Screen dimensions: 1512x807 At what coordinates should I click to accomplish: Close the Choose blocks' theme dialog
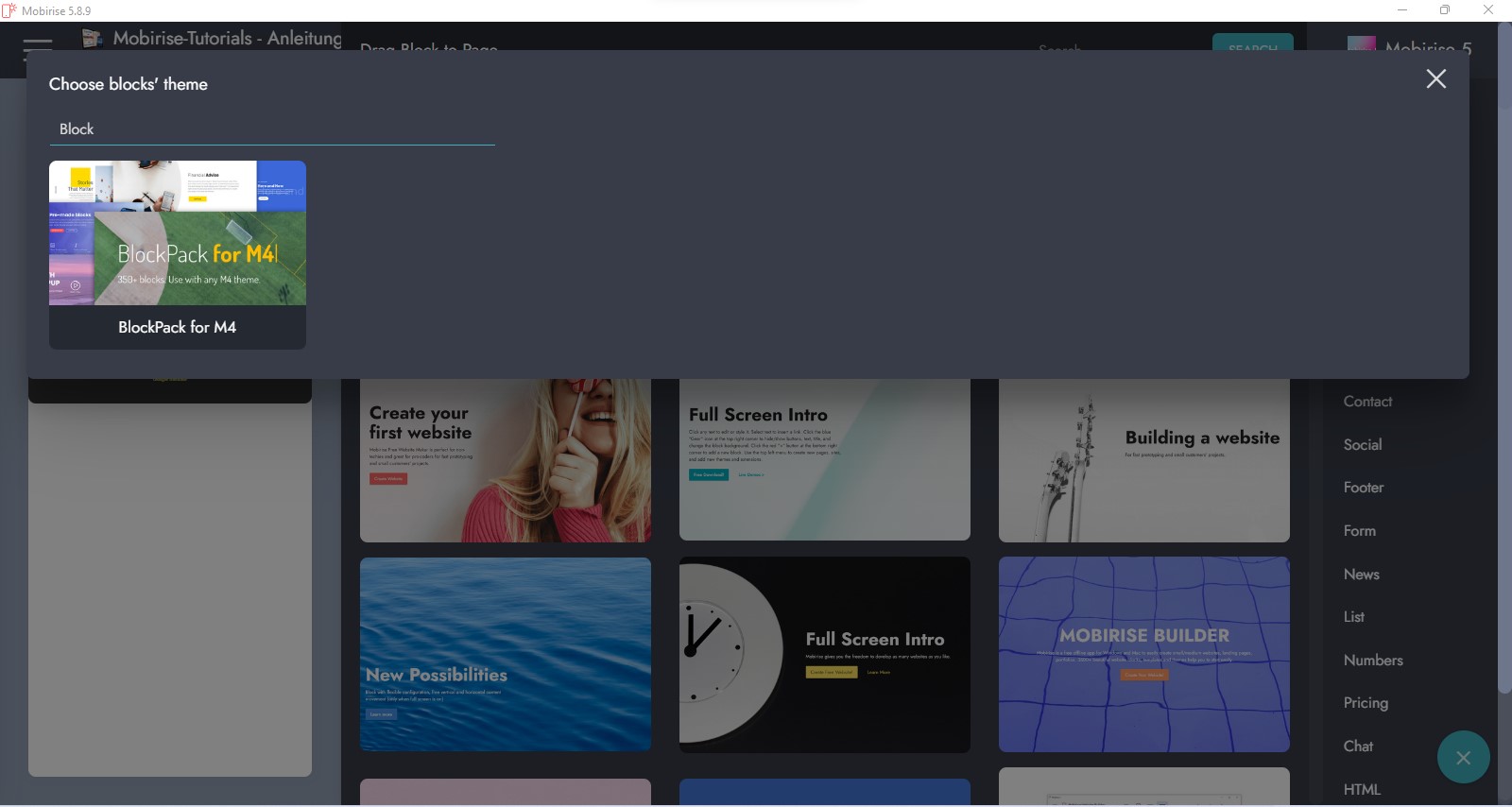pyautogui.click(x=1435, y=79)
